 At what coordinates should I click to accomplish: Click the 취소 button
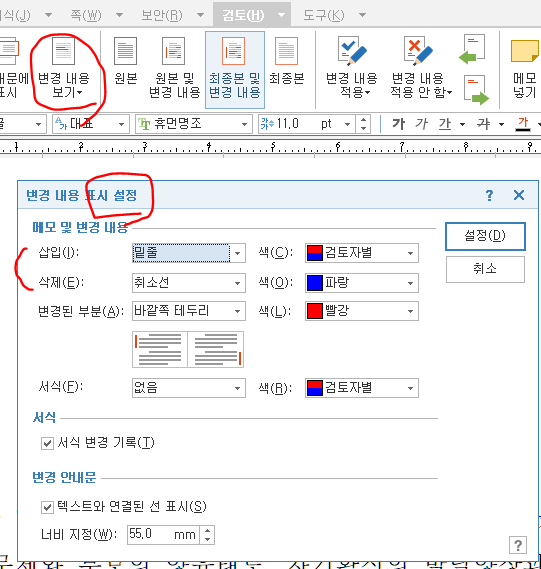pyautogui.click(x=485, y=269)
